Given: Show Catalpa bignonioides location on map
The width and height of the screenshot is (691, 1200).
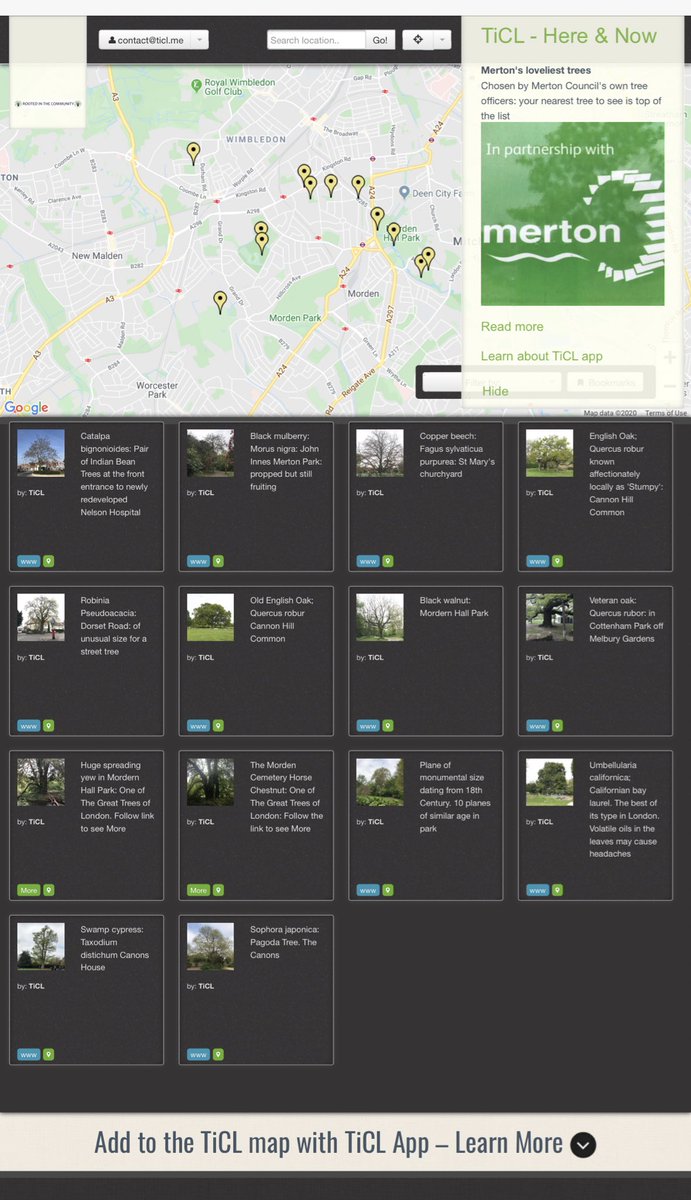Looking at the screenshot, I should point(49,561).
